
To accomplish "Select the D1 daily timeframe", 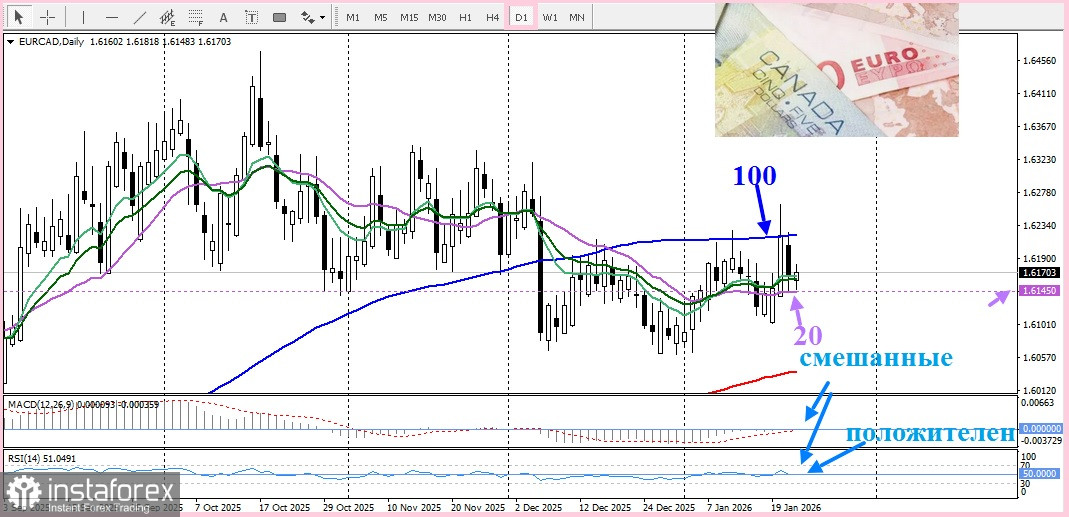I will [x=522, y=17].
